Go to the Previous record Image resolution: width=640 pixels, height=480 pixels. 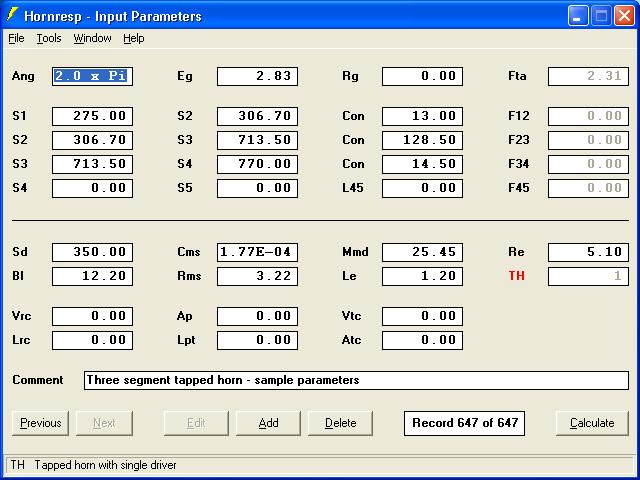[40, 423]
